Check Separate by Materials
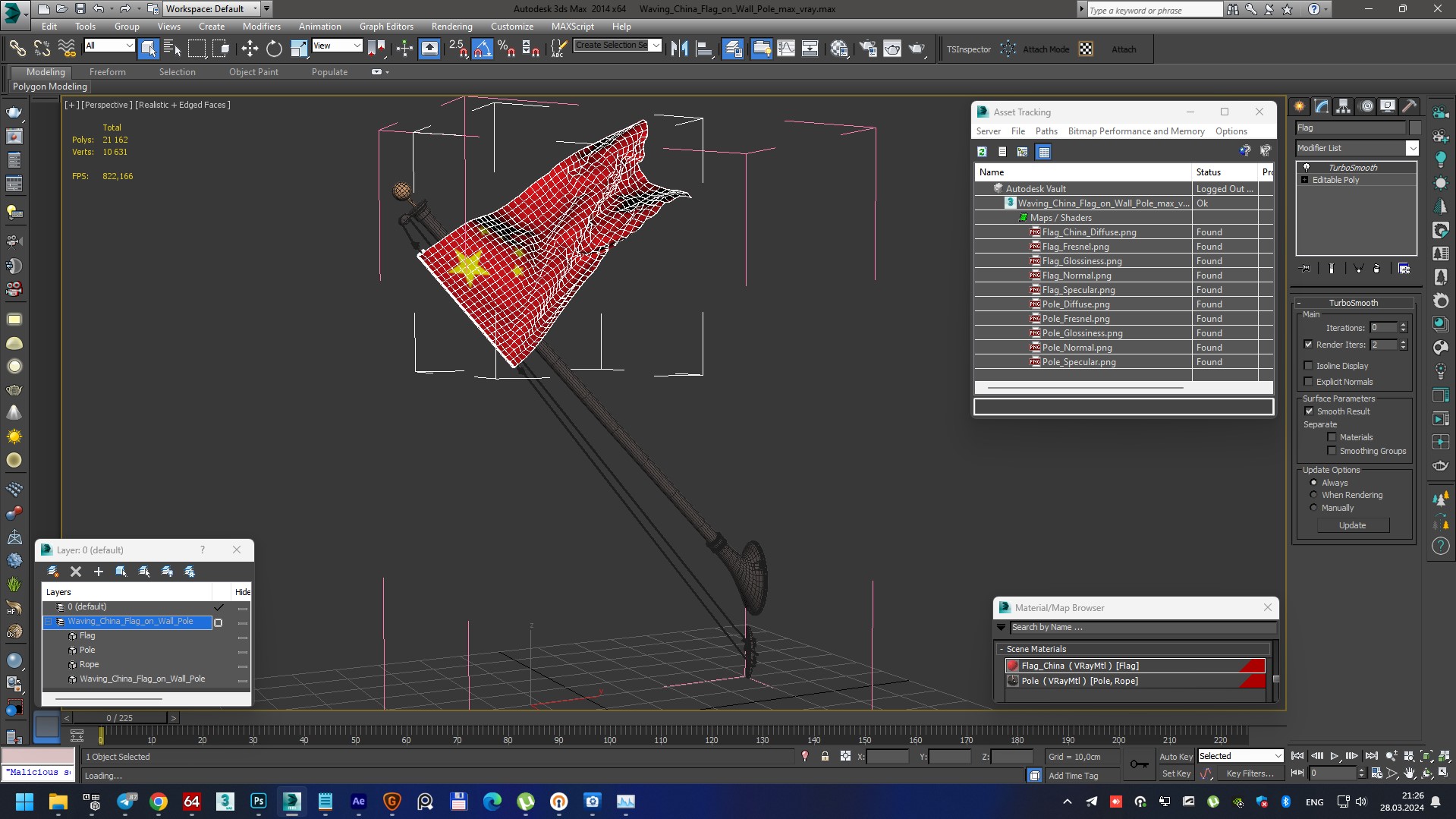The image size is (1456, 819). pyautogui.click(x=1332, y=437)
